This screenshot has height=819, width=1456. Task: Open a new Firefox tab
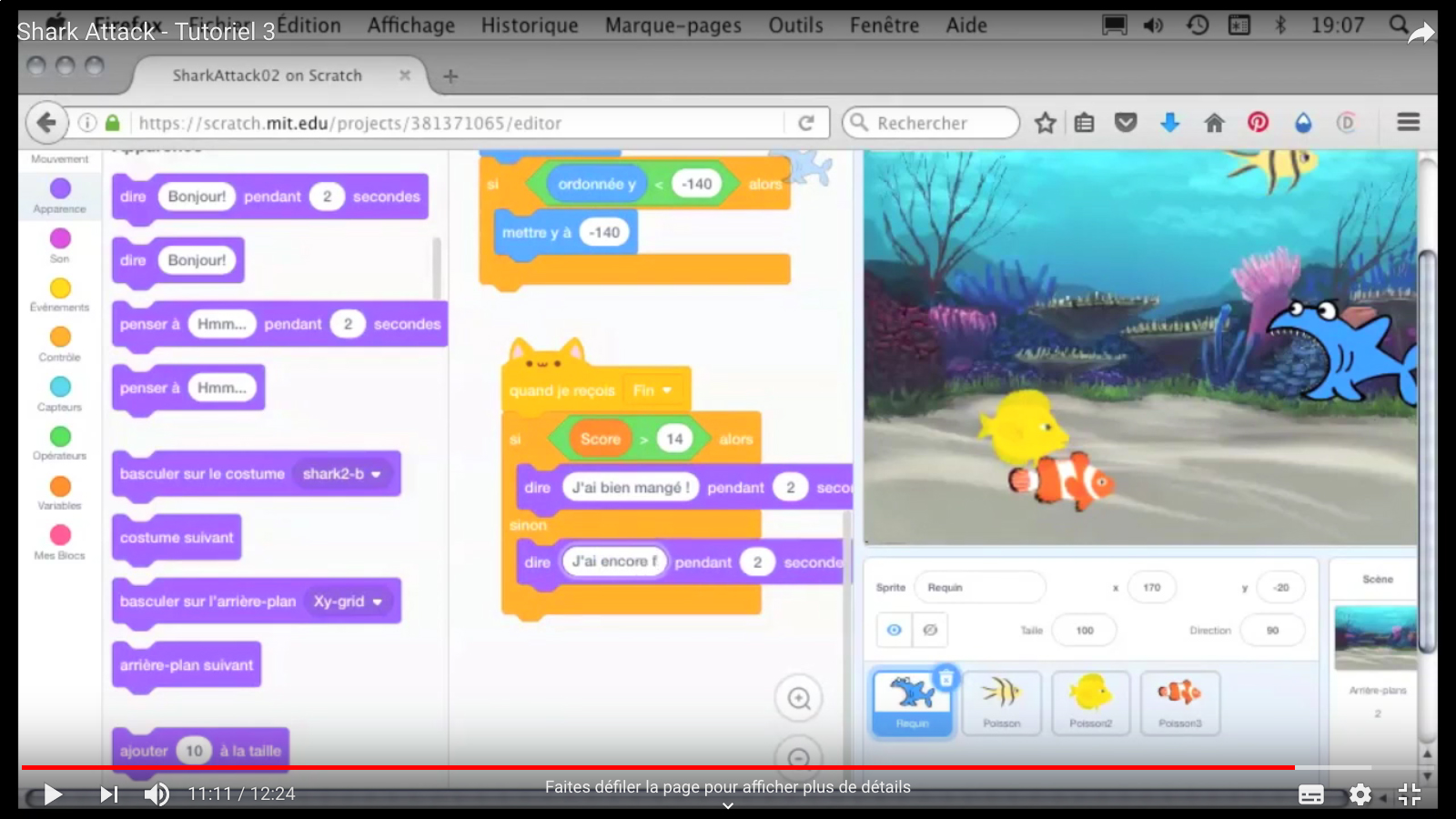(x=450, y=76)
